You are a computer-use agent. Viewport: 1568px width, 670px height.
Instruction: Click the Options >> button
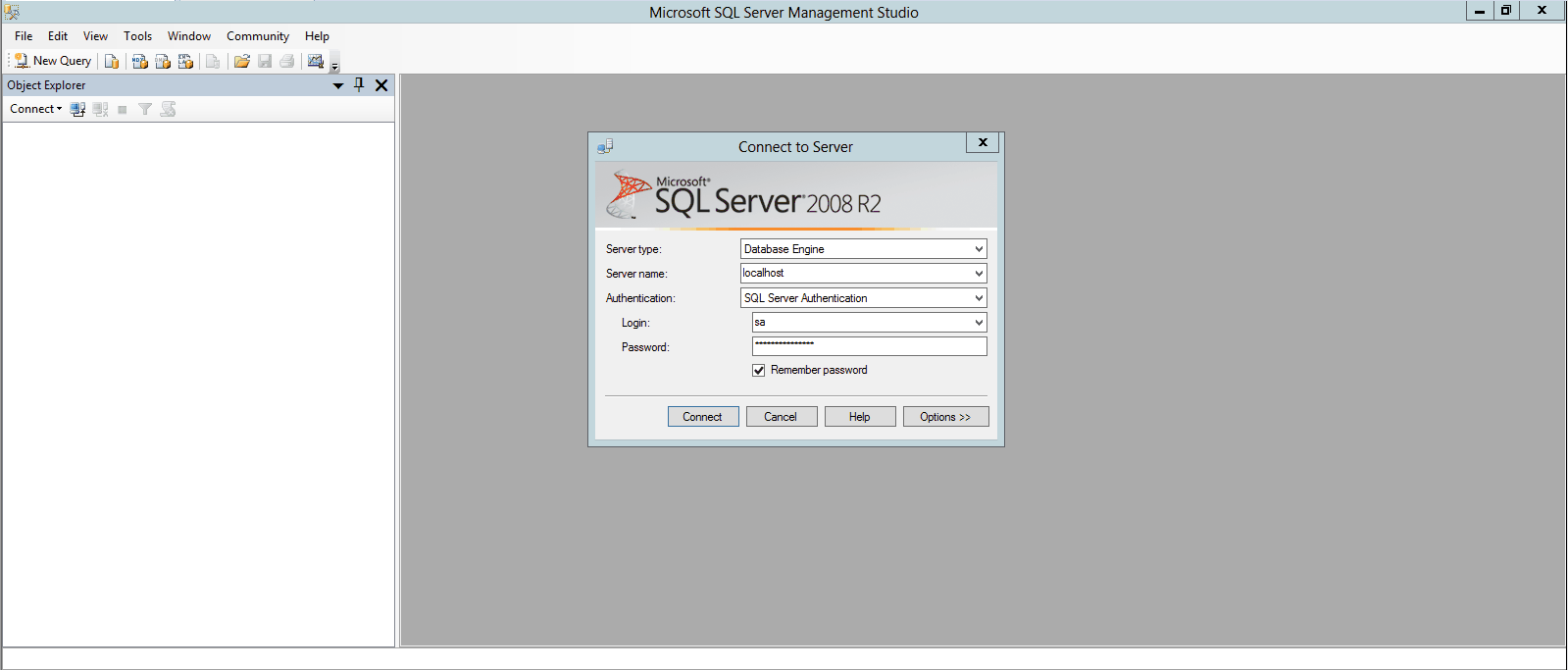[x=945, y=417]
